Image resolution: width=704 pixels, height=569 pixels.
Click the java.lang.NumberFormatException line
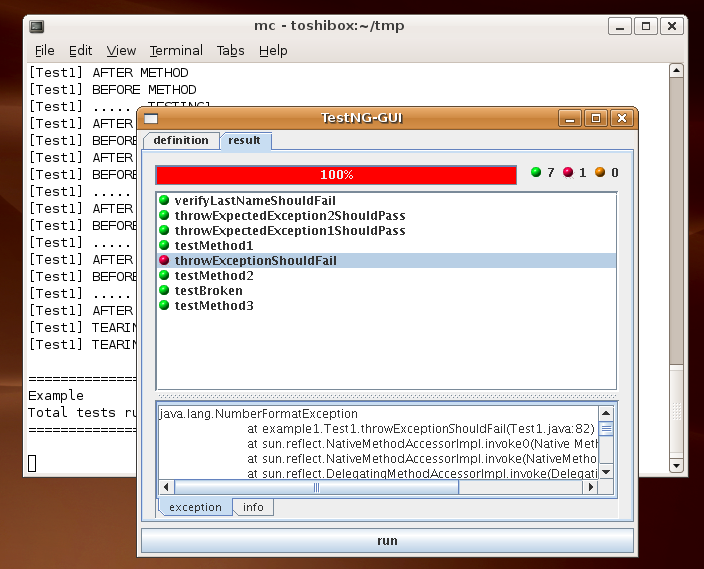[x=259, y=414]
